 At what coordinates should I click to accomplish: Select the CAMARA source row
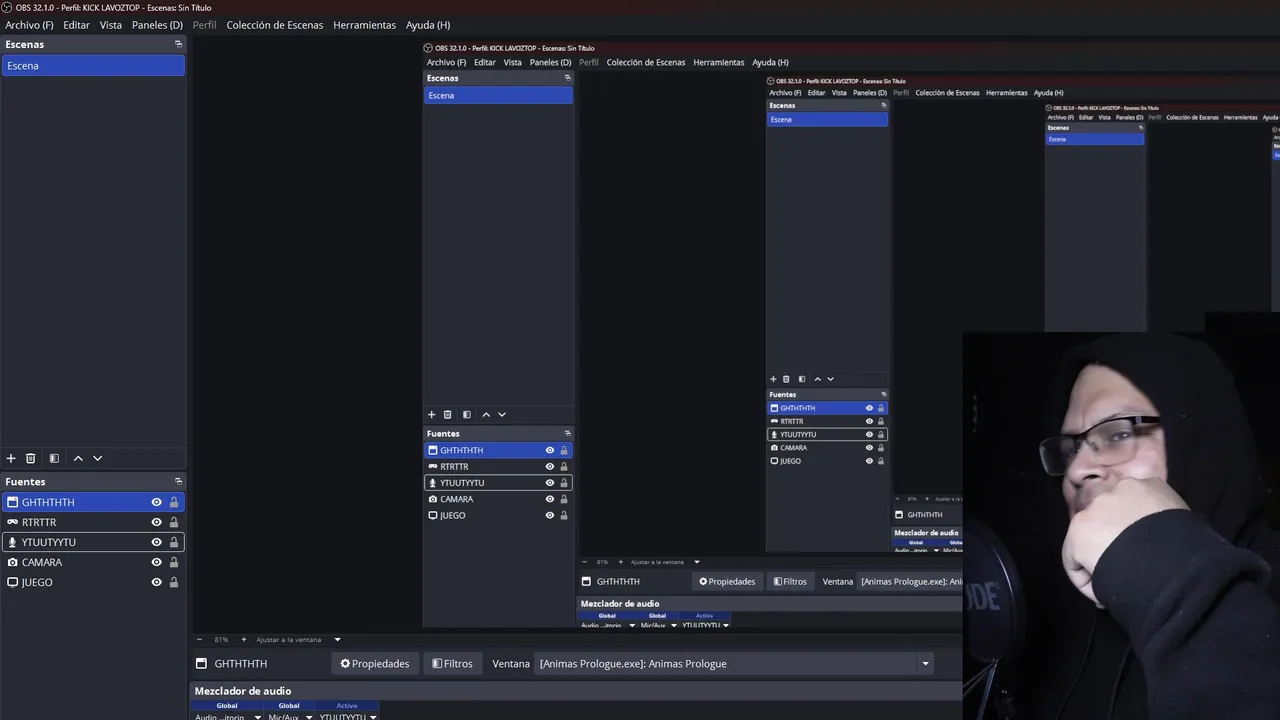[93, 562]
